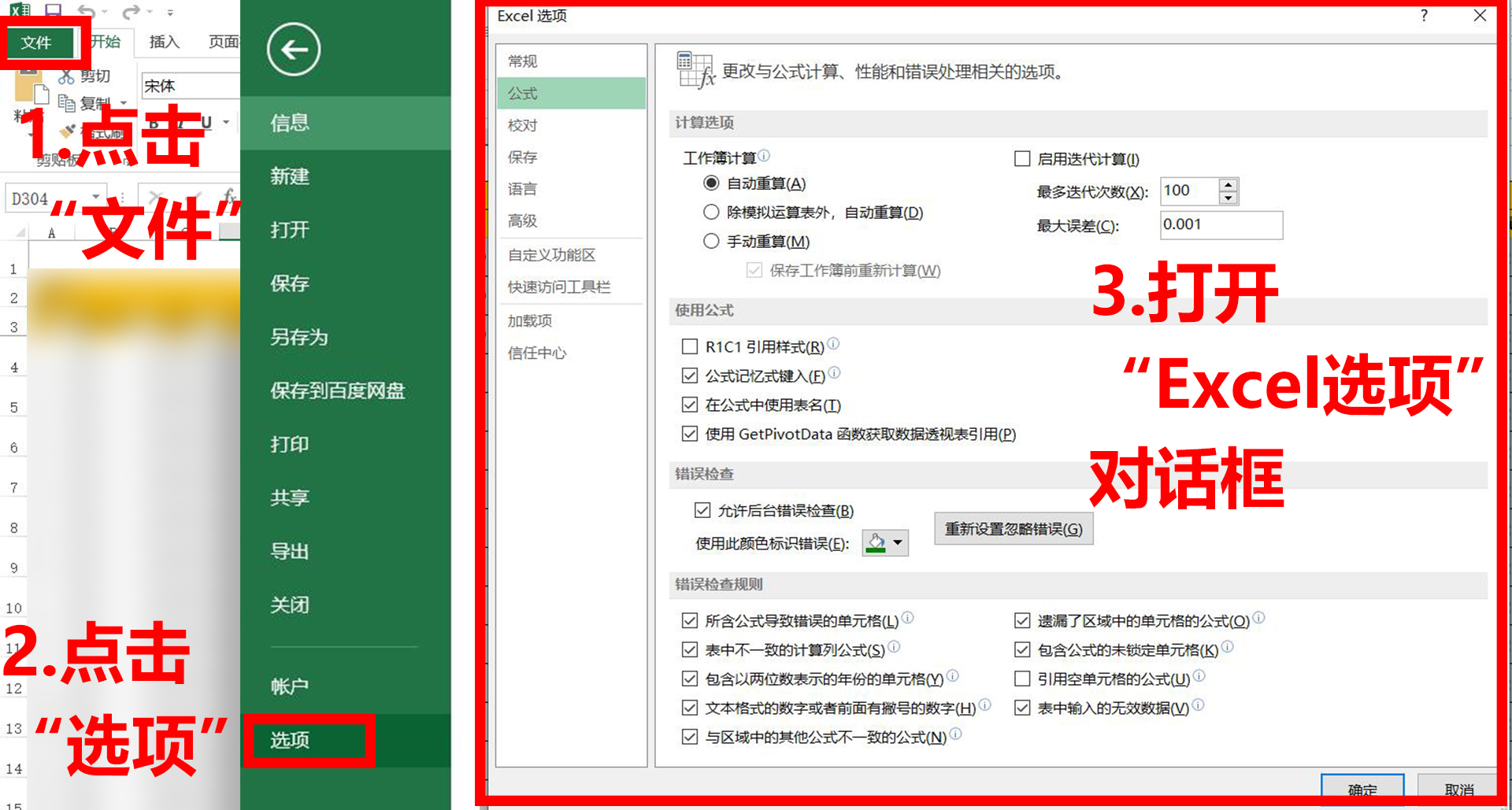Click info icon beside 引用空单元格的公式
The height and width of the screenshot is (810, 1512).
[x=1199, y=675]
